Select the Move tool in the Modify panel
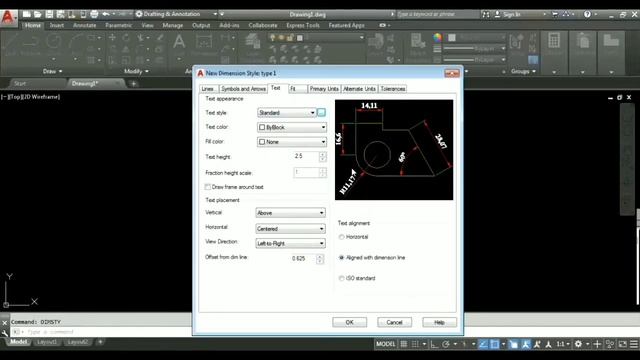 112,38
